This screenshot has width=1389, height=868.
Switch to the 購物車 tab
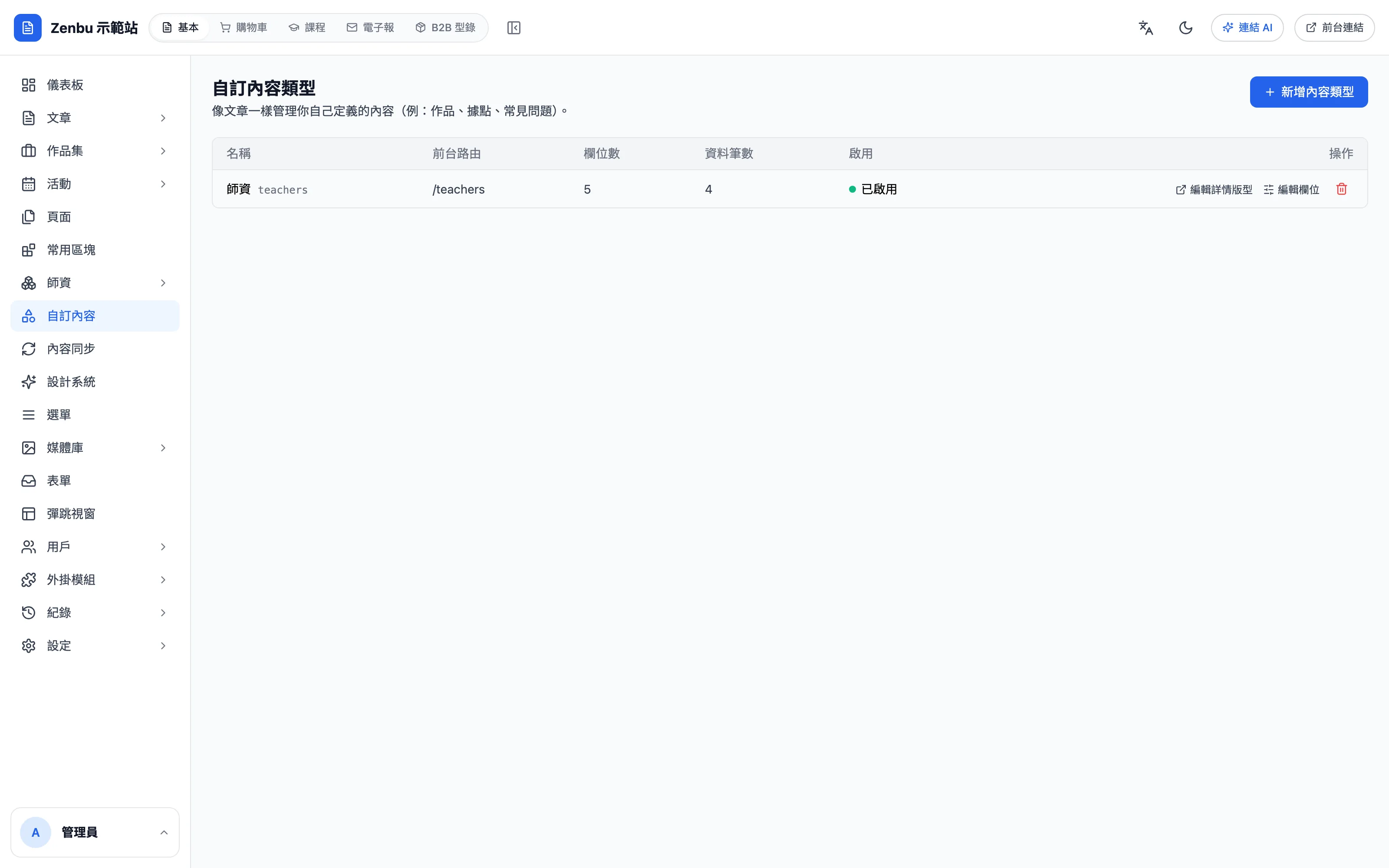tap(244, 27)
